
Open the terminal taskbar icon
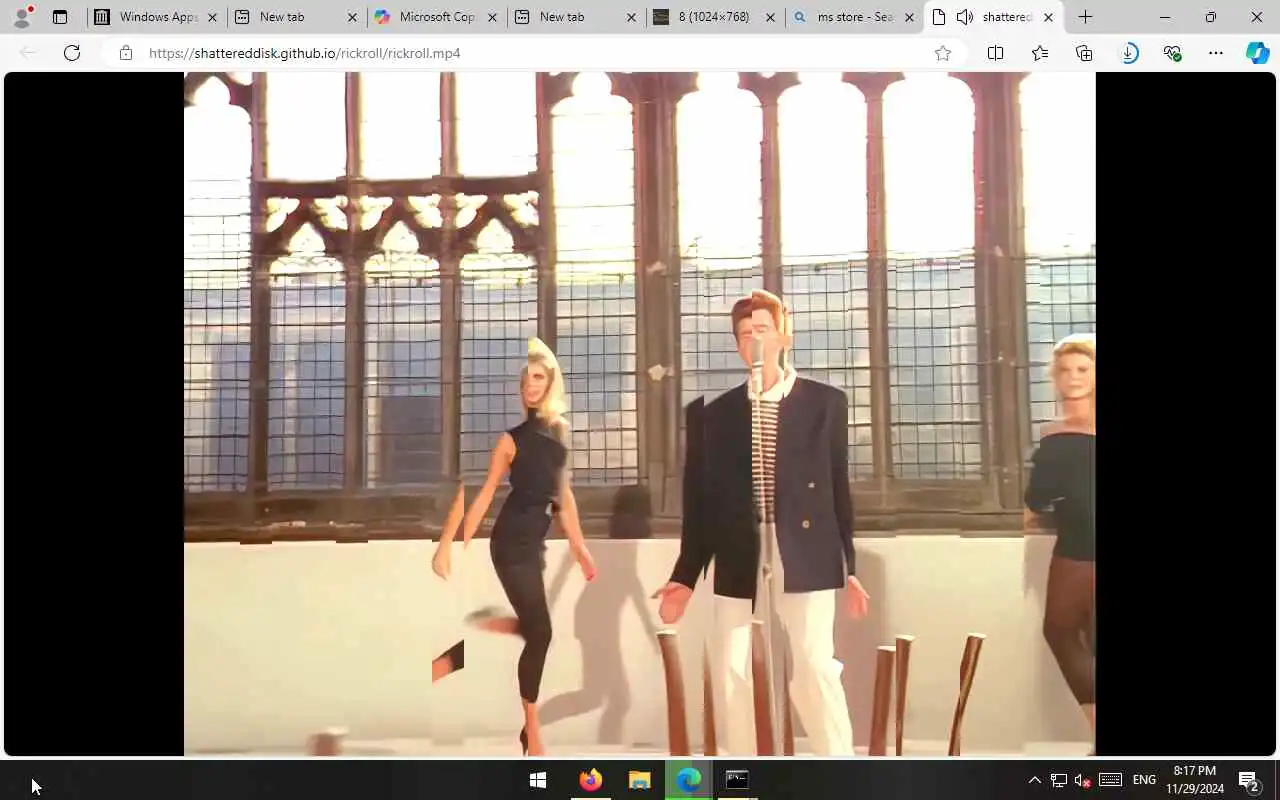737,780
